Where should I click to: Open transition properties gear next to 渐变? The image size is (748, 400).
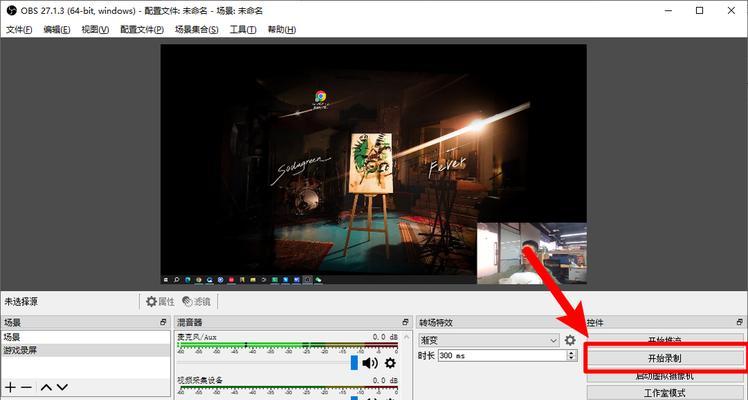570,340
